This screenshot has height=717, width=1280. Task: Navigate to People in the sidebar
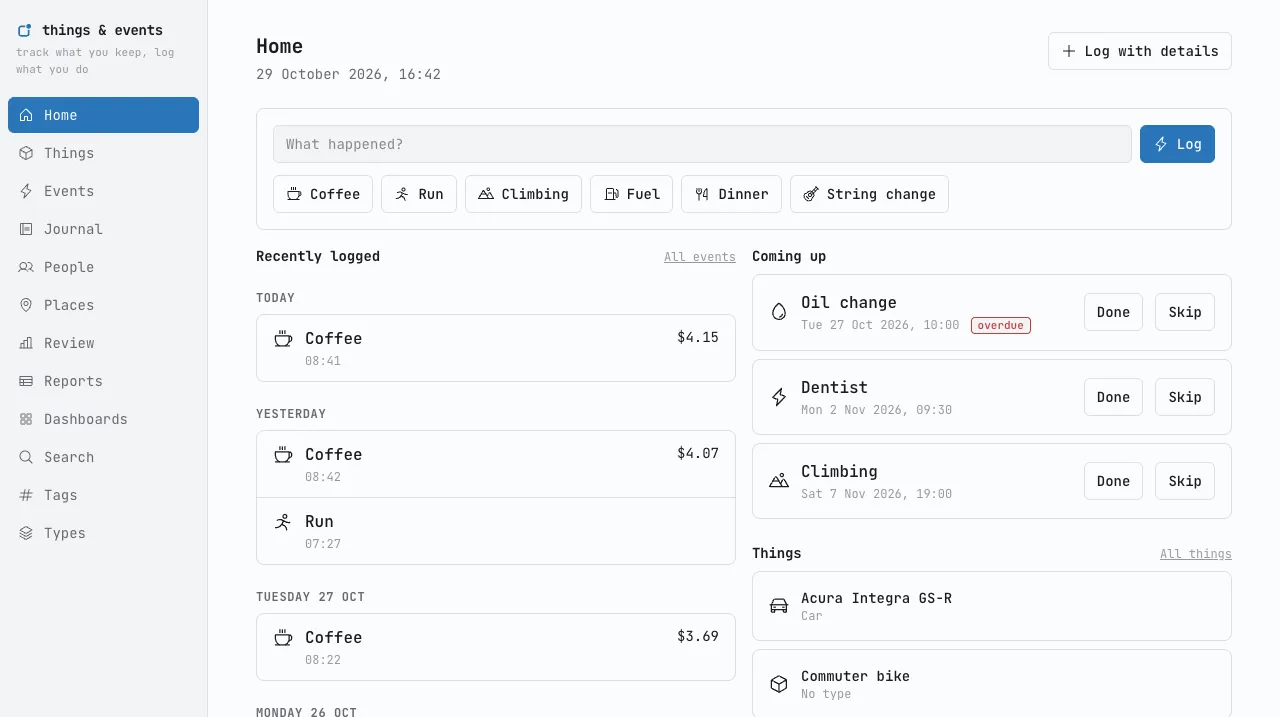pyautogui.click(x=103, y=267)
